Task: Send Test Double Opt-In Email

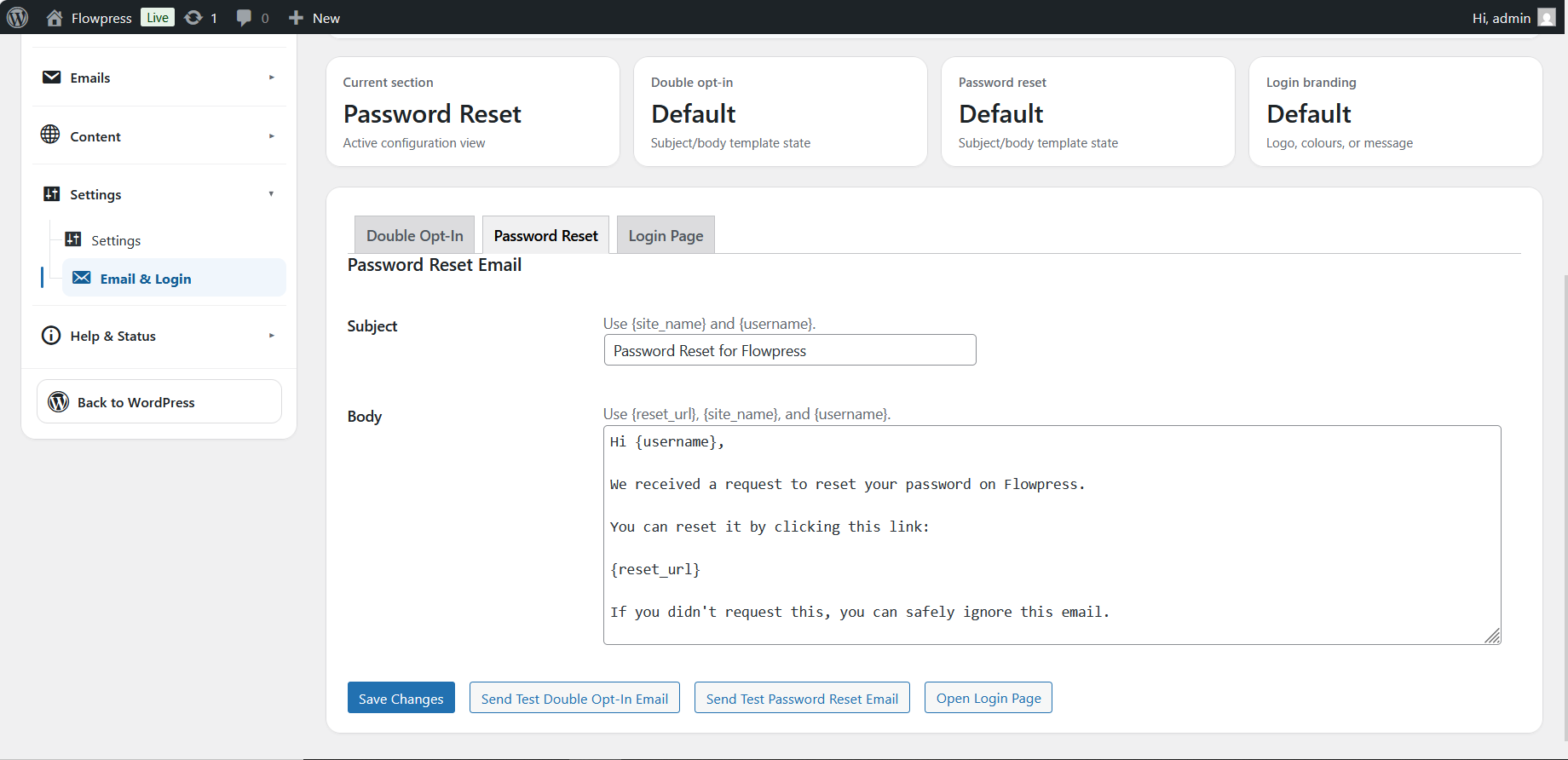Action: point(574,698)
